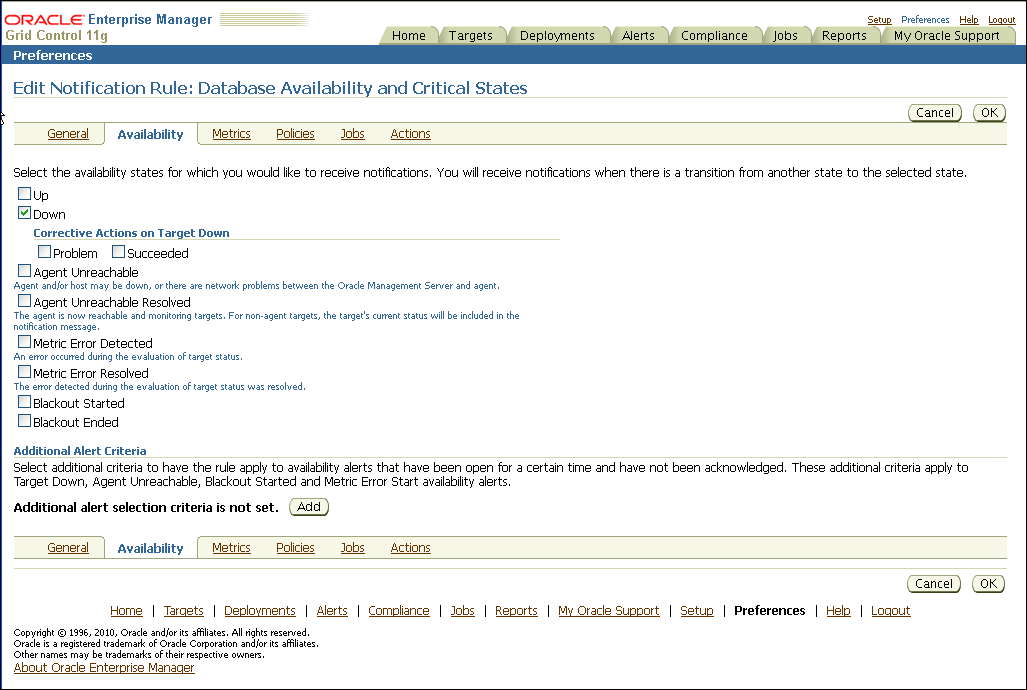
Task: Tick the Agent Unreachable checkbox
Action: tap(25, 271)
